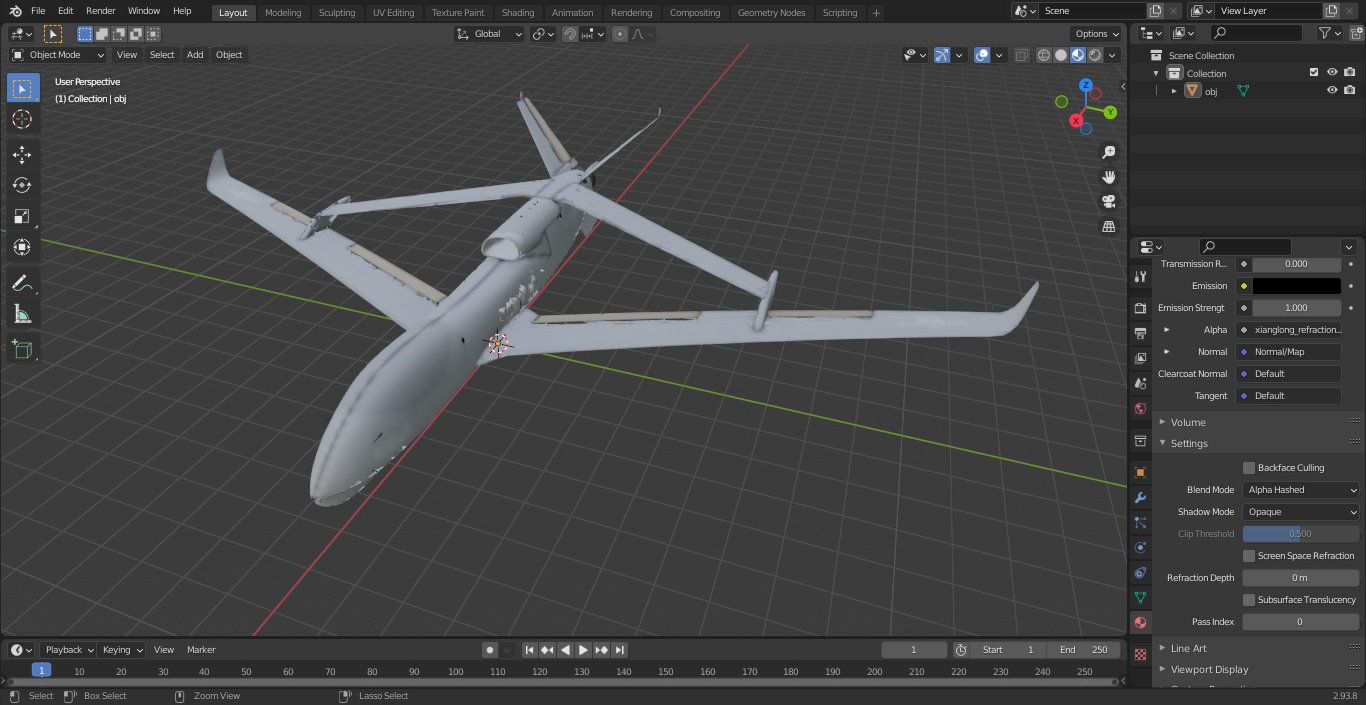This screenshot has height=705, width=1366.
Task: Toggle X-ray view in viewport header
Action: tap(1021, 55)
